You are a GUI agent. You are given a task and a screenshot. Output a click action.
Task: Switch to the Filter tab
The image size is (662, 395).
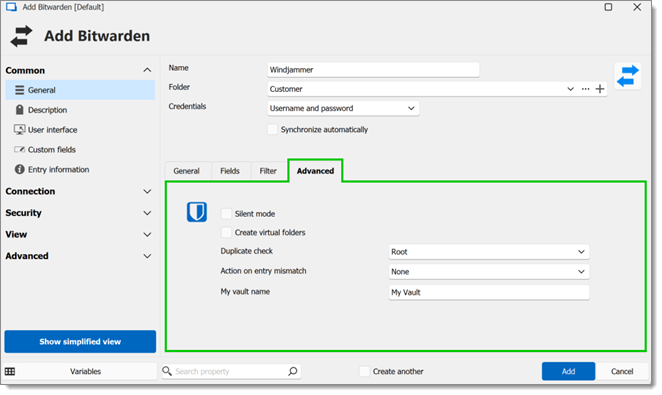(x=268, y=171)
